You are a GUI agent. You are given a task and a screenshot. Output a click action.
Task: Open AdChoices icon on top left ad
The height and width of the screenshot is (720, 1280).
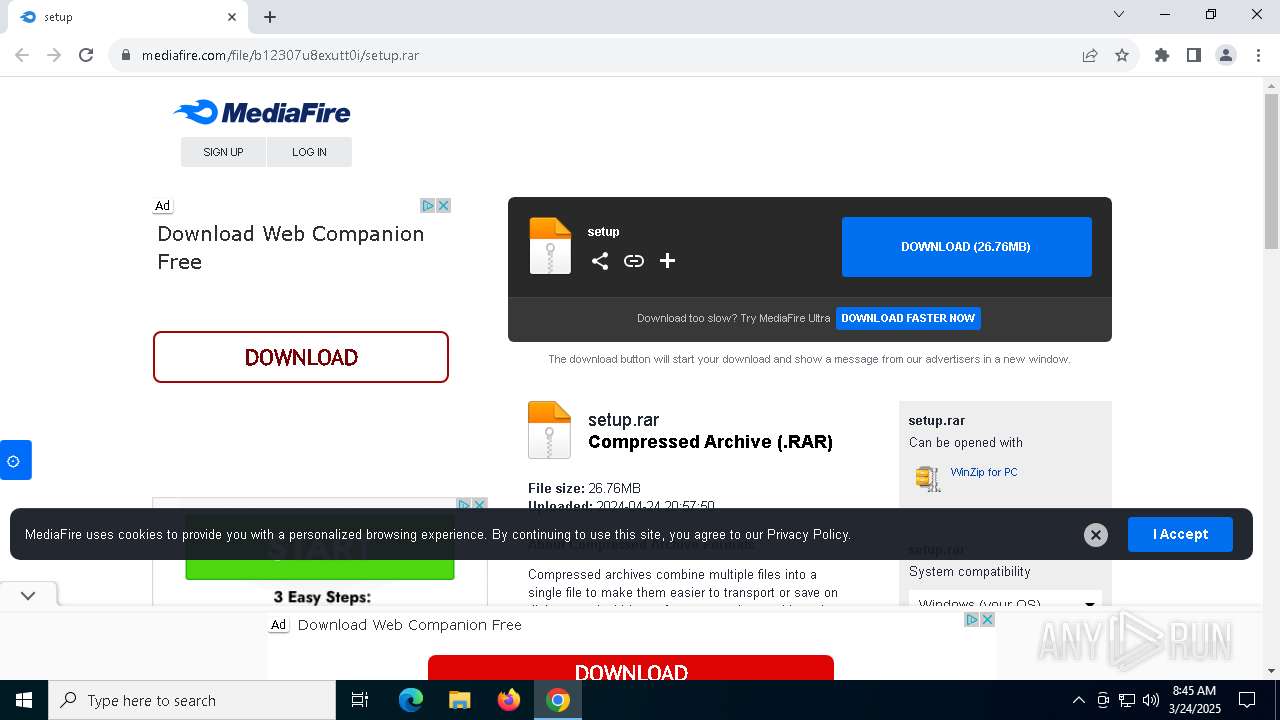(x=428, y=205)
